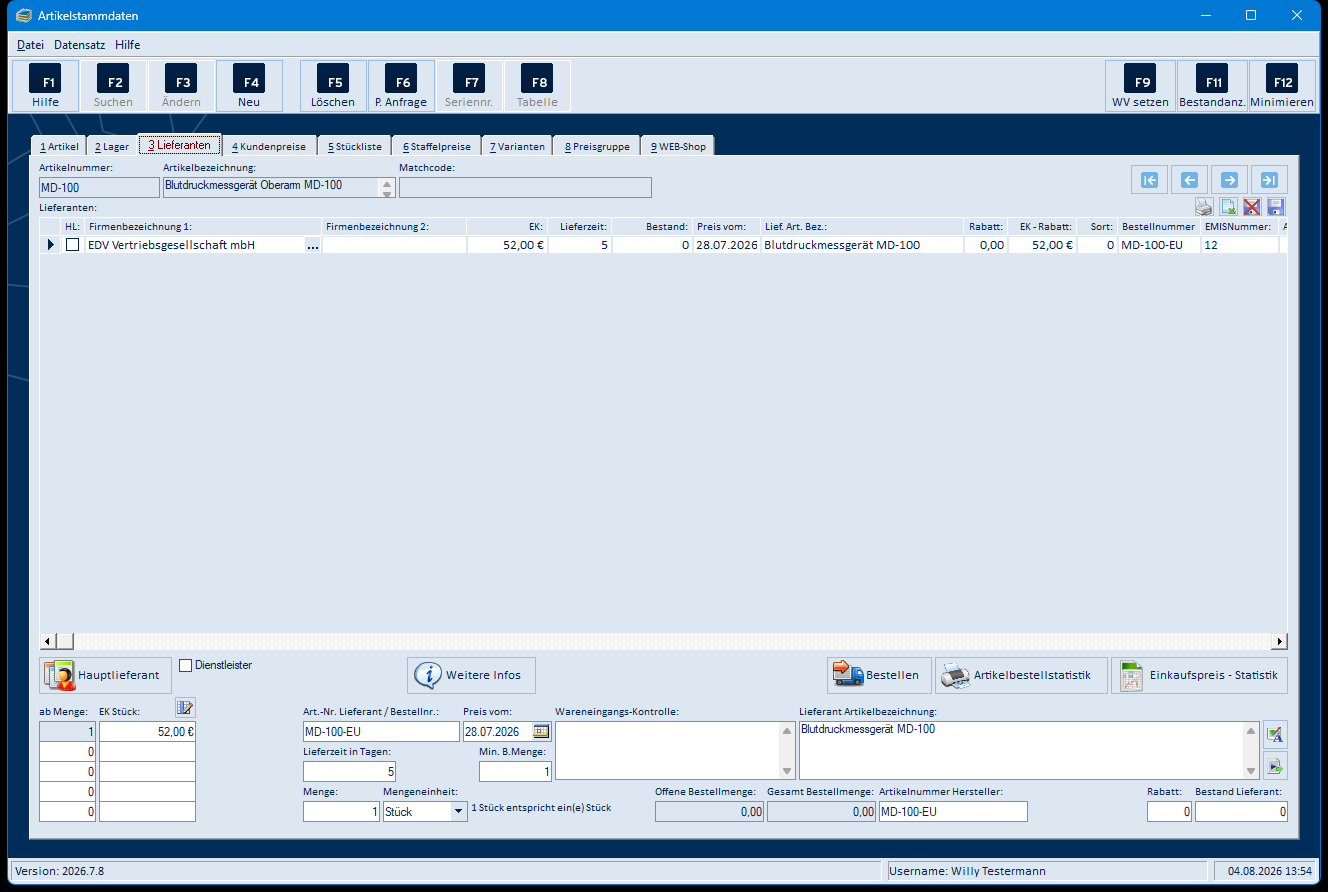Viewport: 1328px width, 892px height.
Task: Open Weitere Infos
Action: point(471,675)
